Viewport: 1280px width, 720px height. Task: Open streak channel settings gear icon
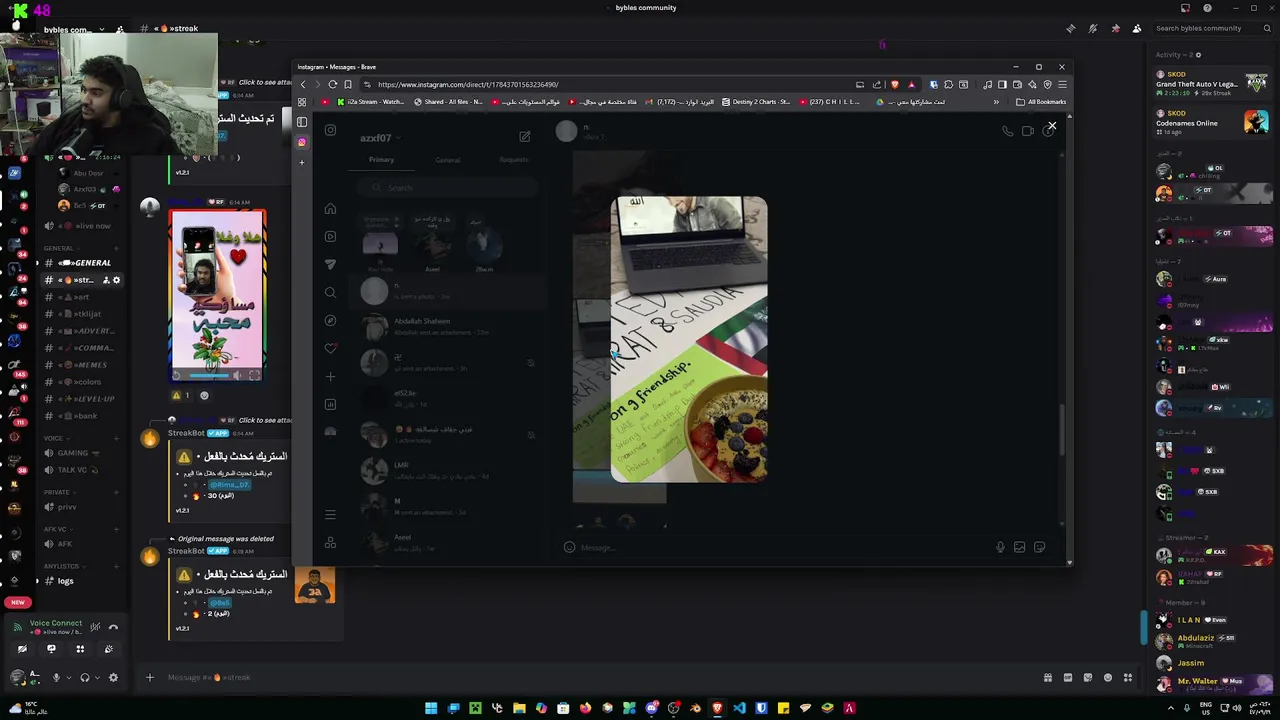click(x=116, y=280)
